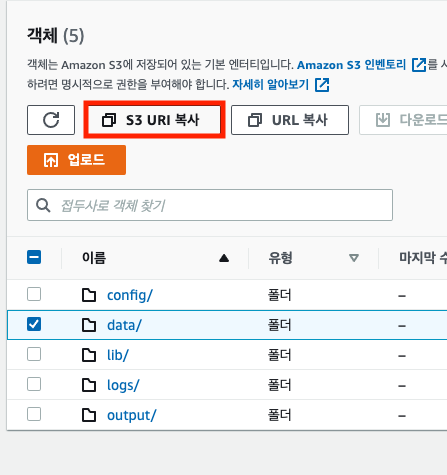Open the Amazon S3 인벤토리 link
Image resolution: width=447 pixels, height=475 pixels.
[352, 65]
